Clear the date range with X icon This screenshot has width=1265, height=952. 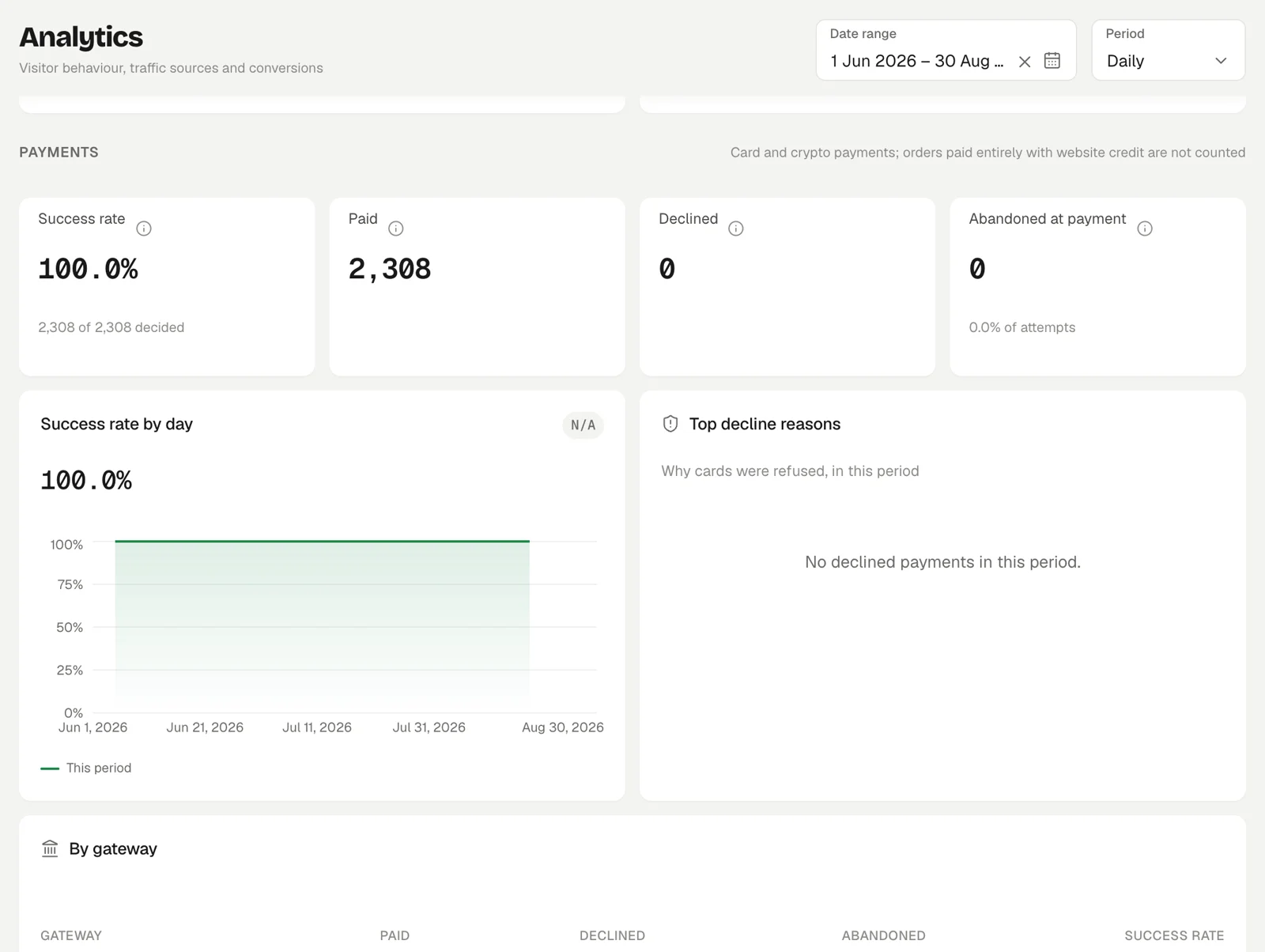pyautogui.click(x=1025, y=62)
